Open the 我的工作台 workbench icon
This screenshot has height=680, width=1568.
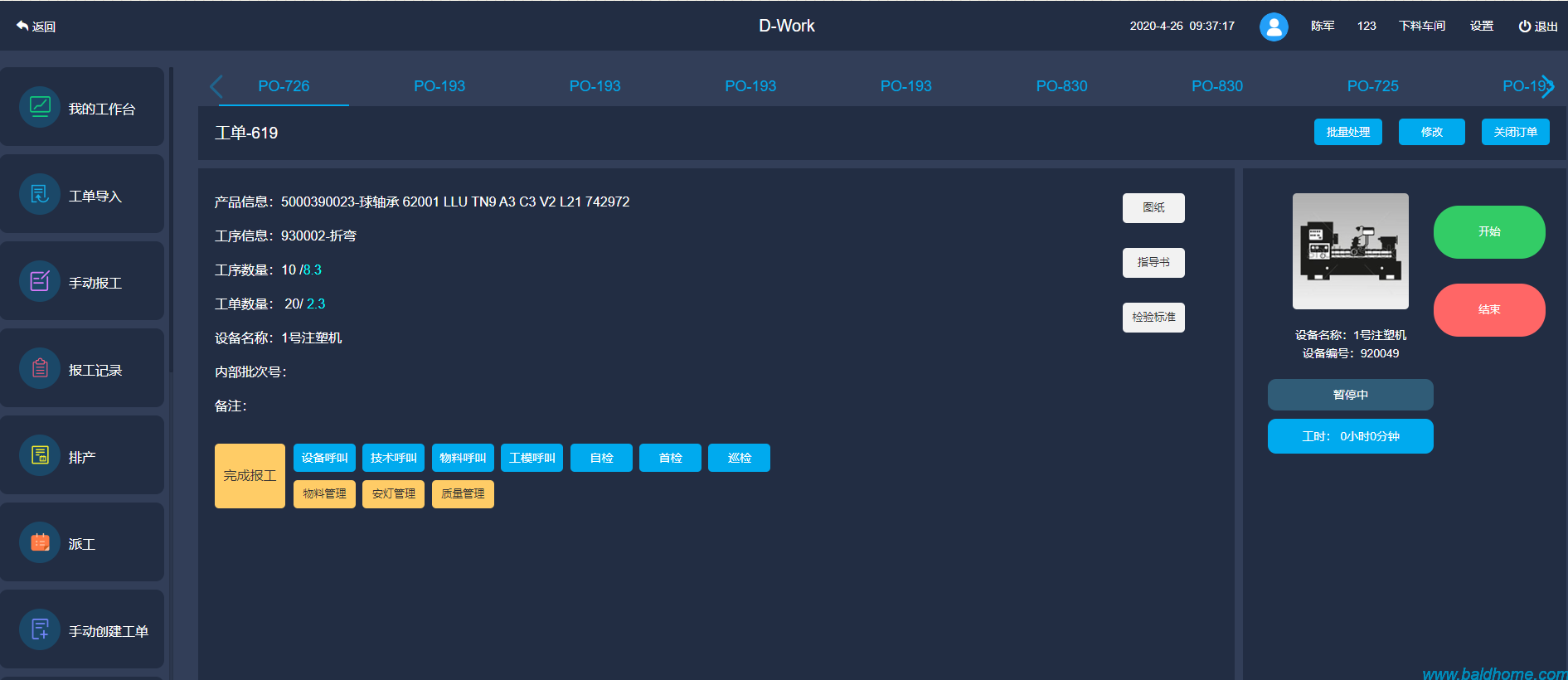(40, 107)
